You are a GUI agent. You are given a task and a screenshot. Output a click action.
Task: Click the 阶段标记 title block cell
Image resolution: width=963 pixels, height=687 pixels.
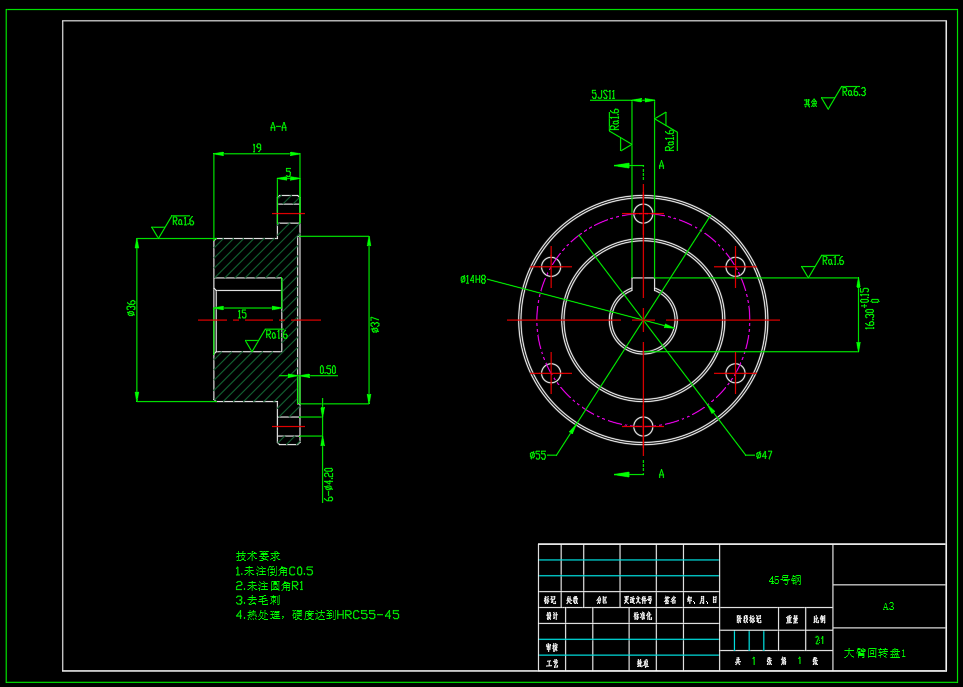(749, 619)
